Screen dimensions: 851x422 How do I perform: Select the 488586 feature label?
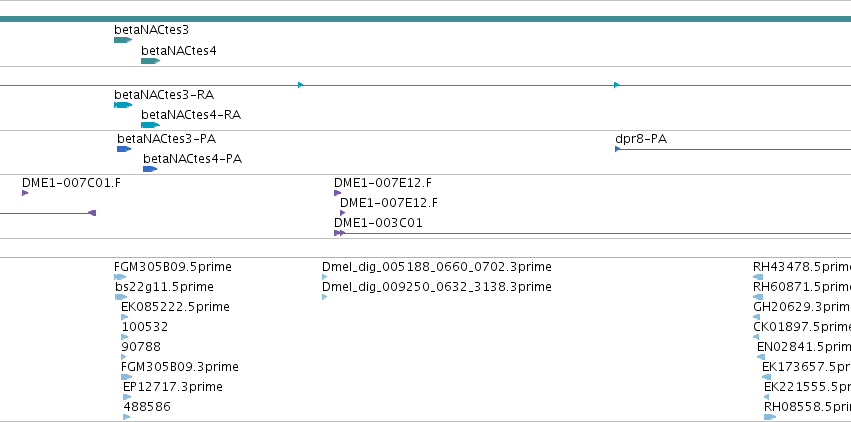pos(147,407)
